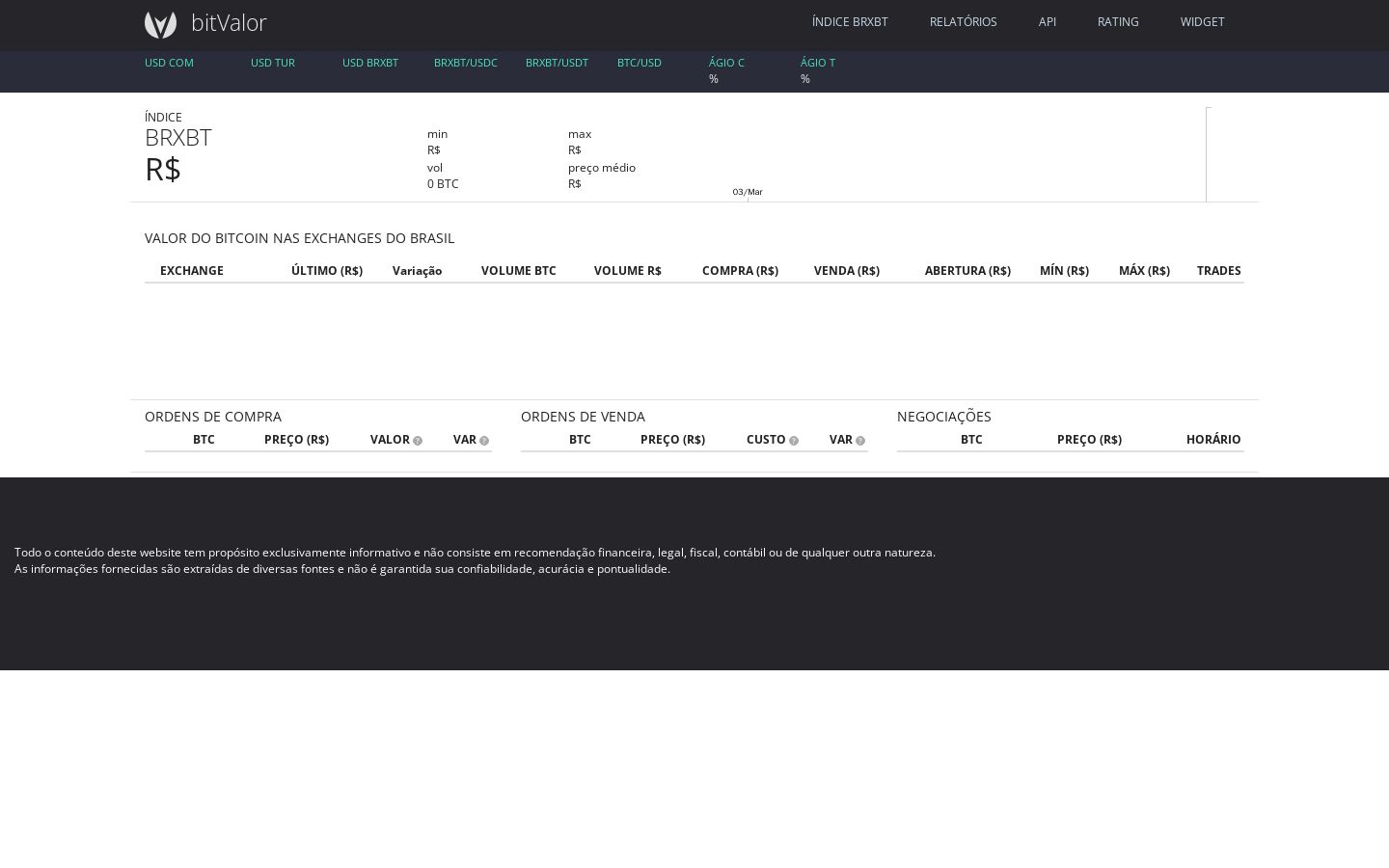
Task: Click the help icon next to CUSTO
Action: tap(794, 441)
